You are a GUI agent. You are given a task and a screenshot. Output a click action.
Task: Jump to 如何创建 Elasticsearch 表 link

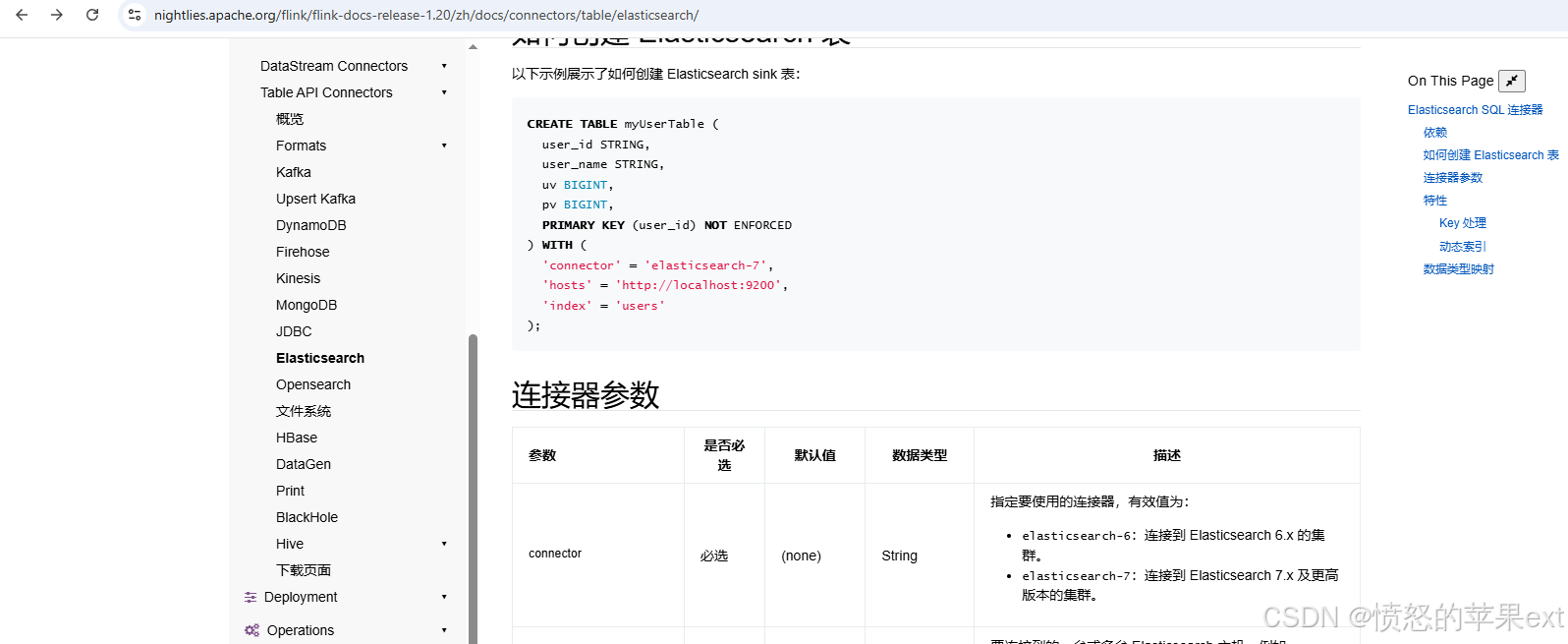(1491, 155)
